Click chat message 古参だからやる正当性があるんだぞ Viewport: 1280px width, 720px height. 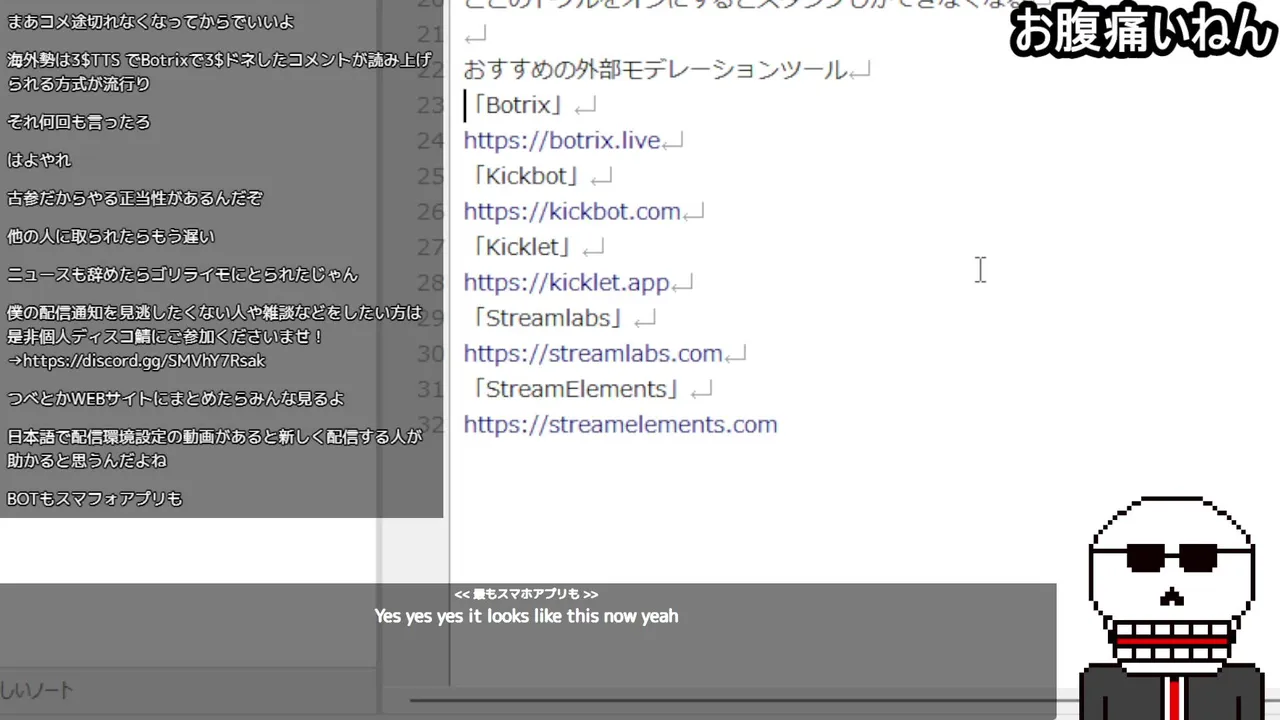[x=134, y=198]
